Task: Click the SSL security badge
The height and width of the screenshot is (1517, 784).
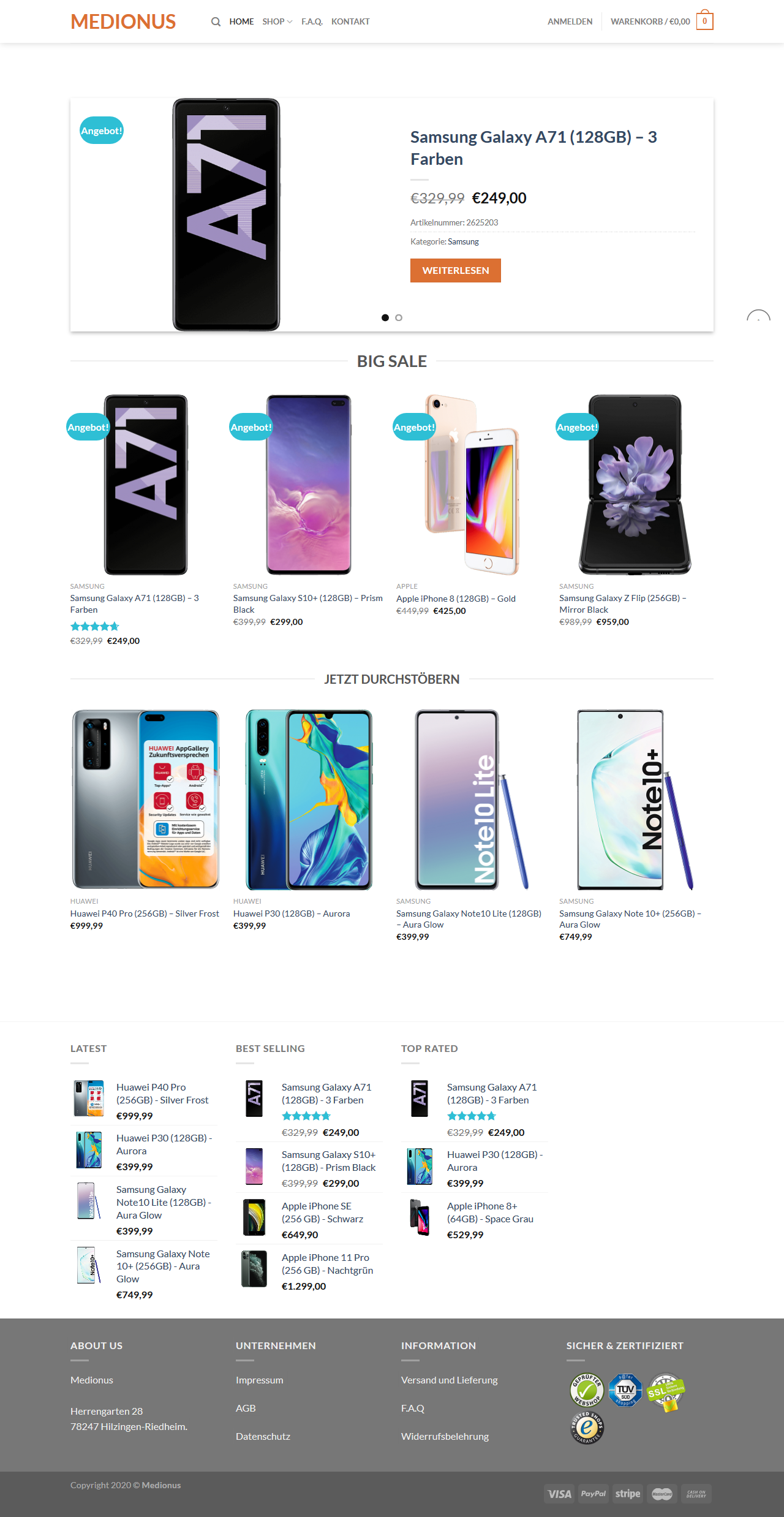Action: click(666, 1392)
